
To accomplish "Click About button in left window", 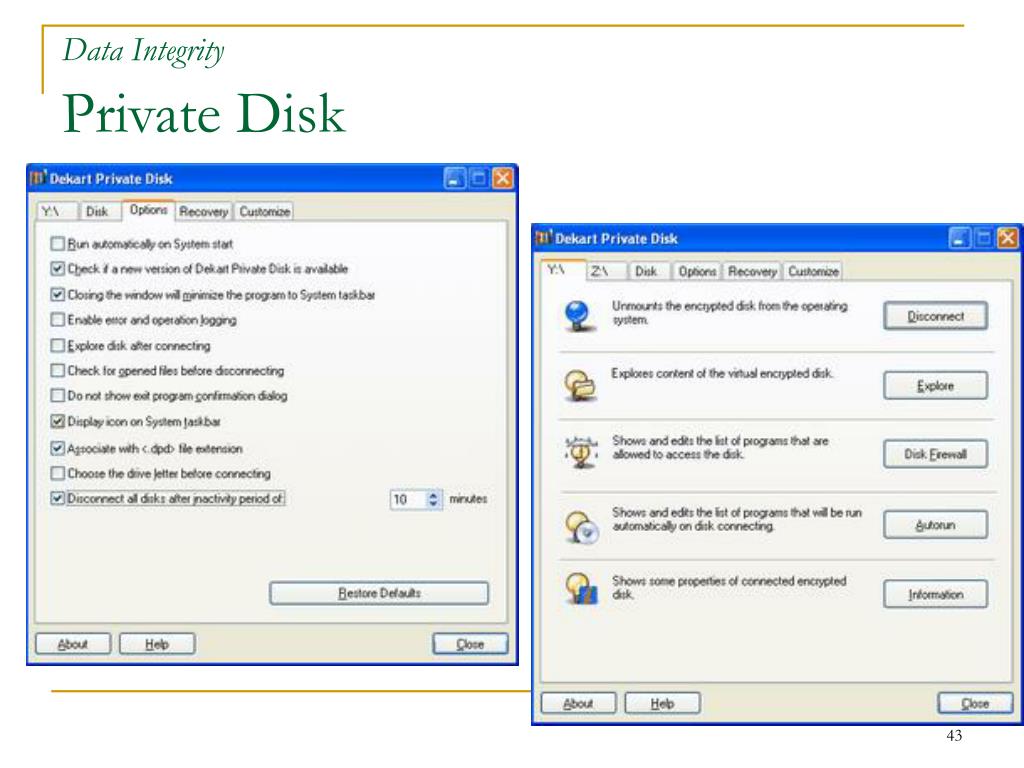I will [72, 644].
